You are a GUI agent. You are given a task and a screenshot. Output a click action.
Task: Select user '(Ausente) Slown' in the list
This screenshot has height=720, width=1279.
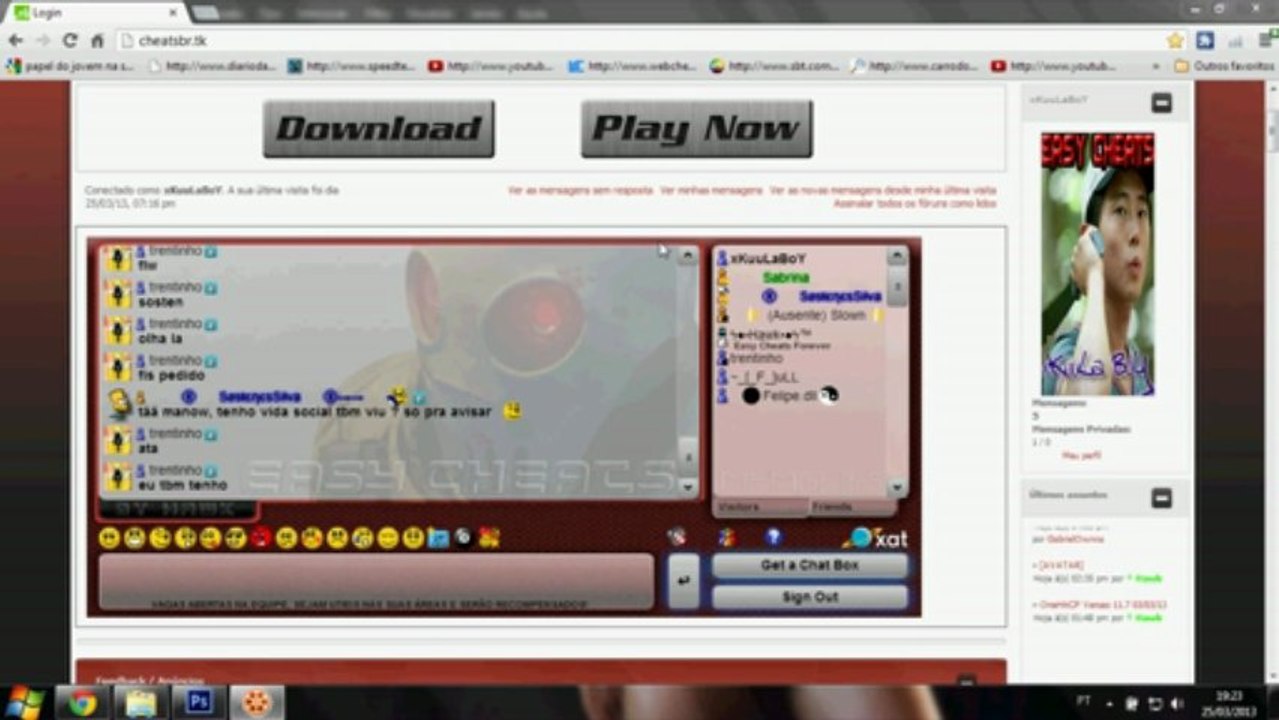click(815, 315)
